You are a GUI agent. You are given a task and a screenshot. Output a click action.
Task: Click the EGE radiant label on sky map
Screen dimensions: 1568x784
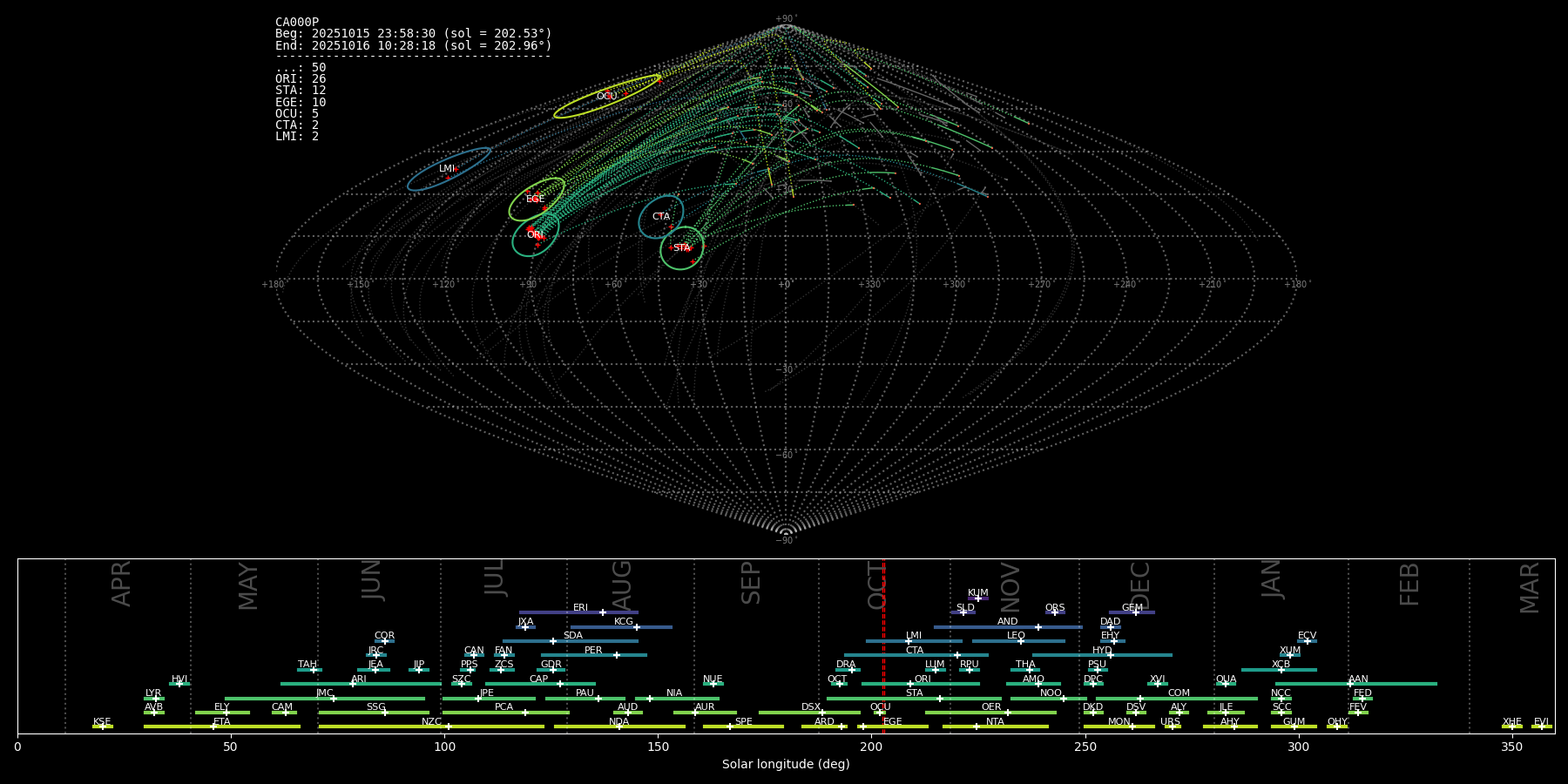point(535,199)
